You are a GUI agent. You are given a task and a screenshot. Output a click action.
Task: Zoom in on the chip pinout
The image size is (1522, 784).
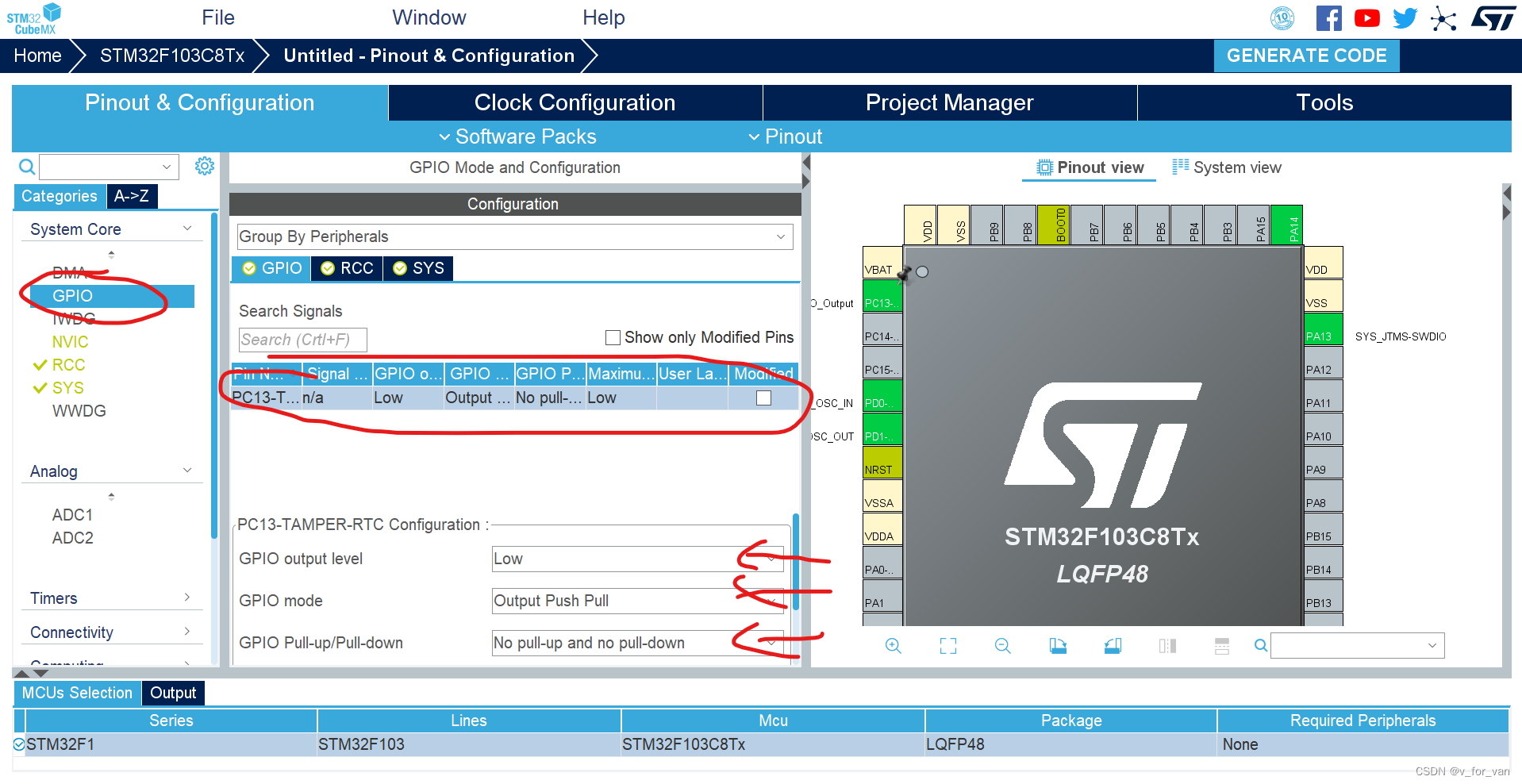pos(894,646)
